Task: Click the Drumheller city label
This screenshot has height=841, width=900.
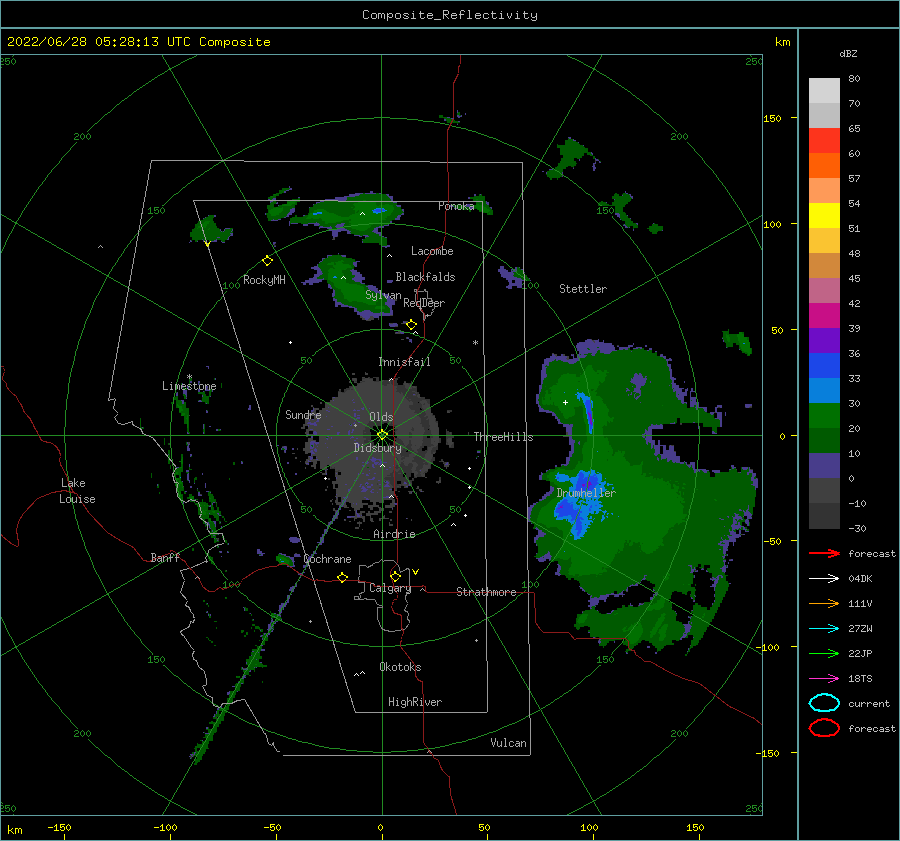Action: [x=586, y=493]
